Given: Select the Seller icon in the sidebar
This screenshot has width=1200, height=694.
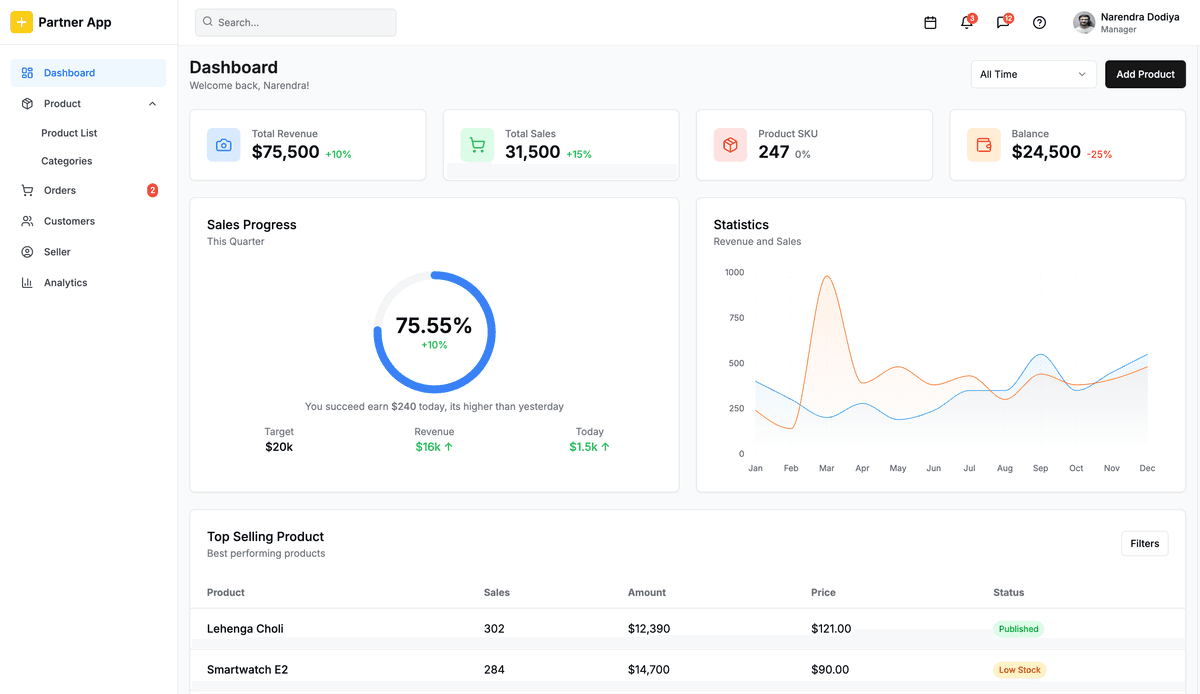Looking at the screenshot, I should 28,251.
